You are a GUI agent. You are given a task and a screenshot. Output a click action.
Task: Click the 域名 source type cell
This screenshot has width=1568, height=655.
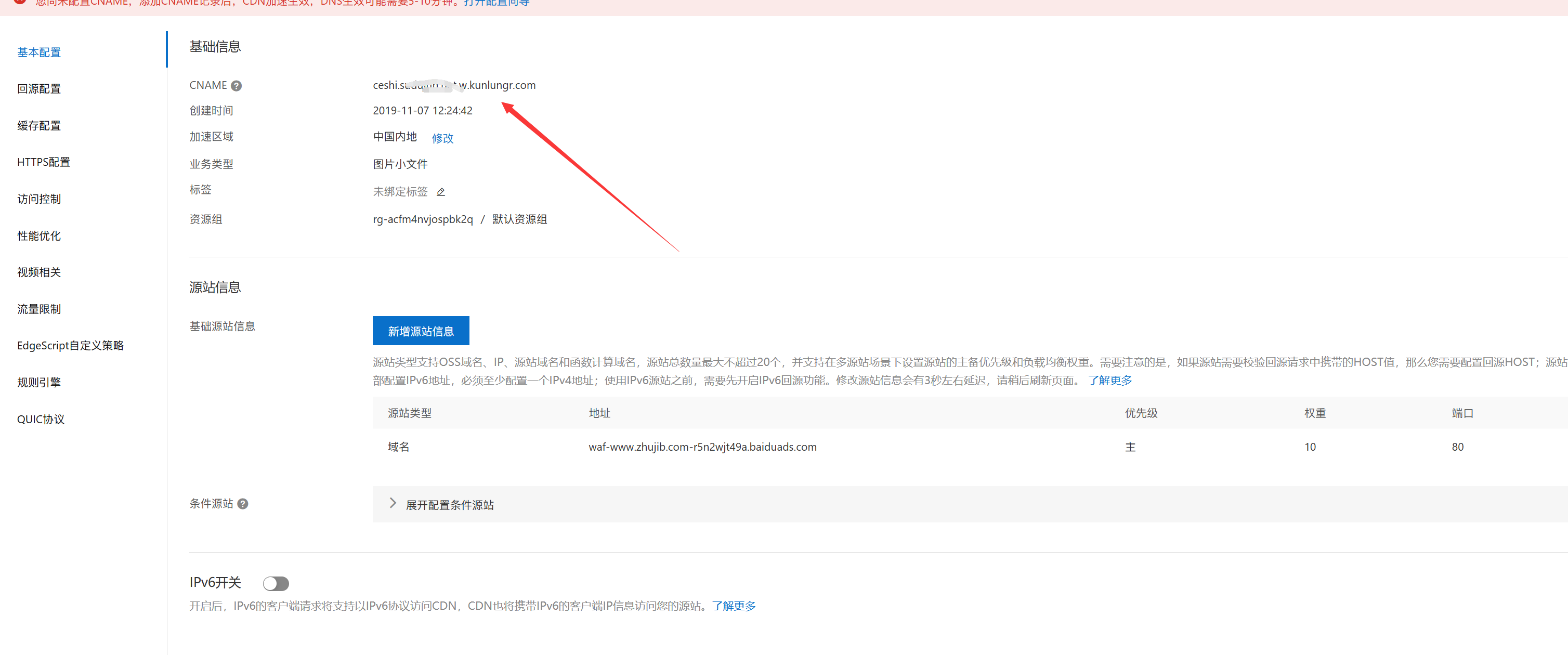coord(398,447)
